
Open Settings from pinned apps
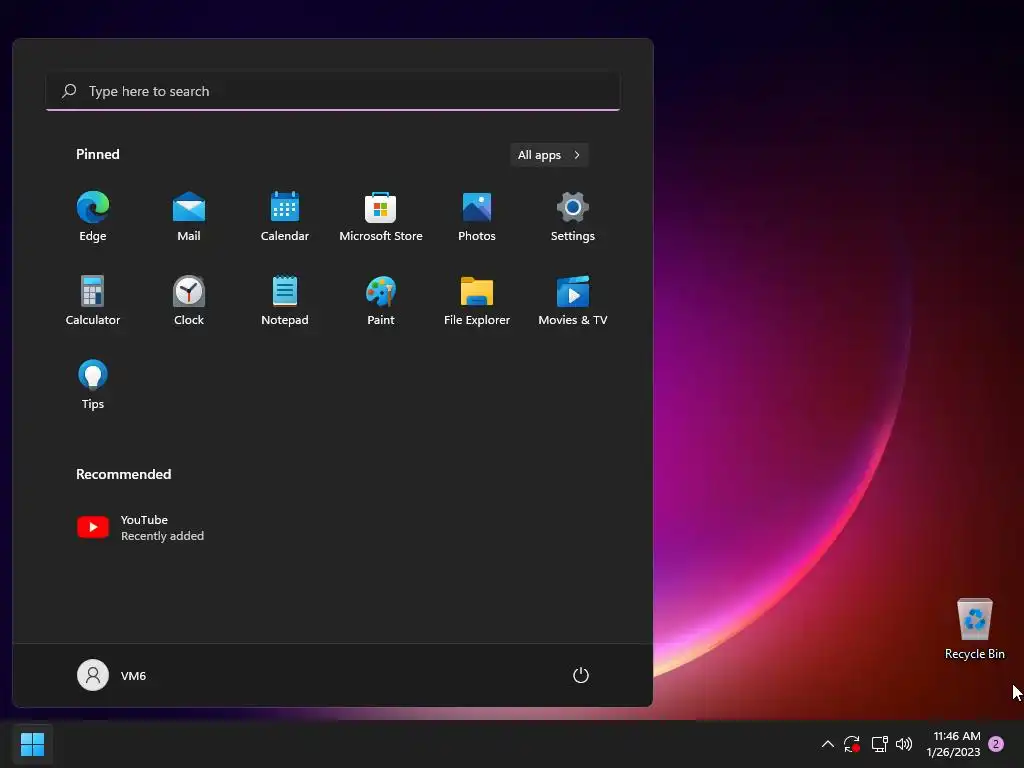[x=573, y=217]
